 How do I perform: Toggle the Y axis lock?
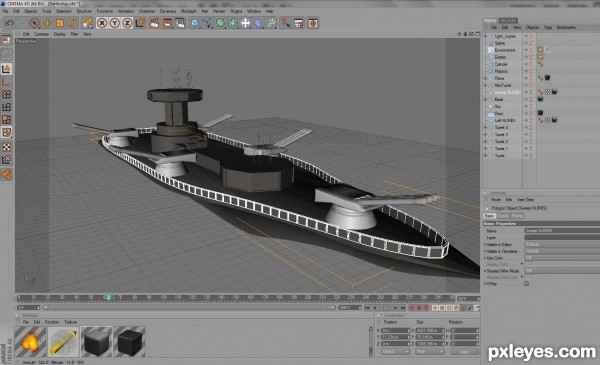tap(114, 23)
